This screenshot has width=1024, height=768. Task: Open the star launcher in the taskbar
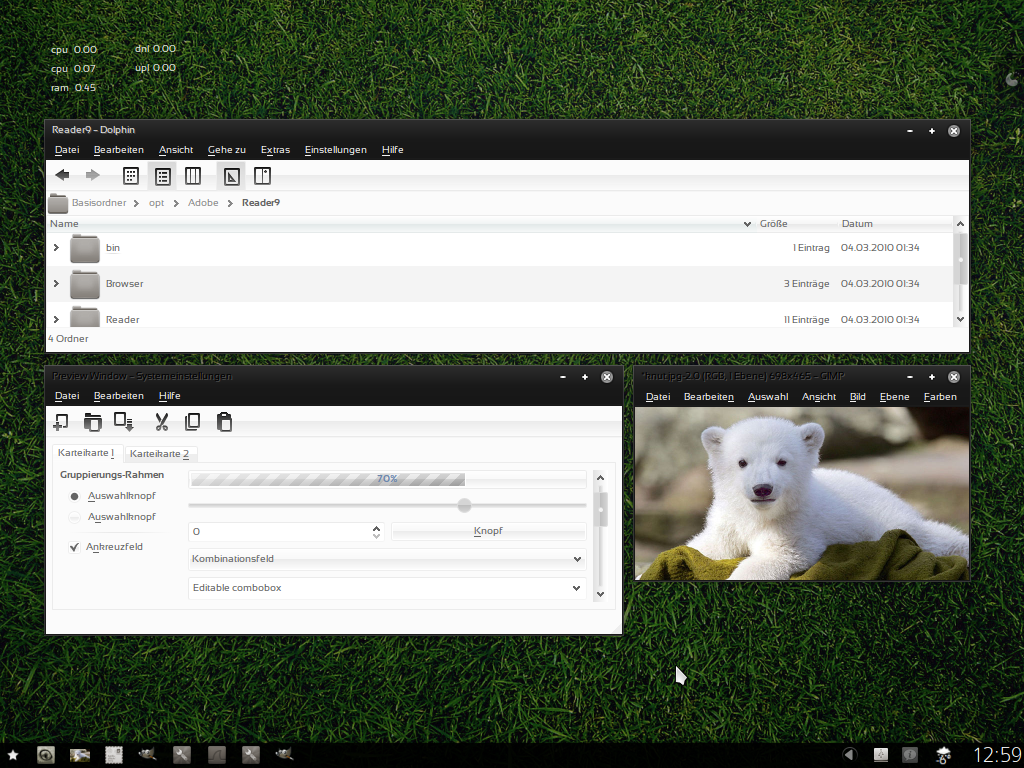pyautogui.click(x=13, y=755)
